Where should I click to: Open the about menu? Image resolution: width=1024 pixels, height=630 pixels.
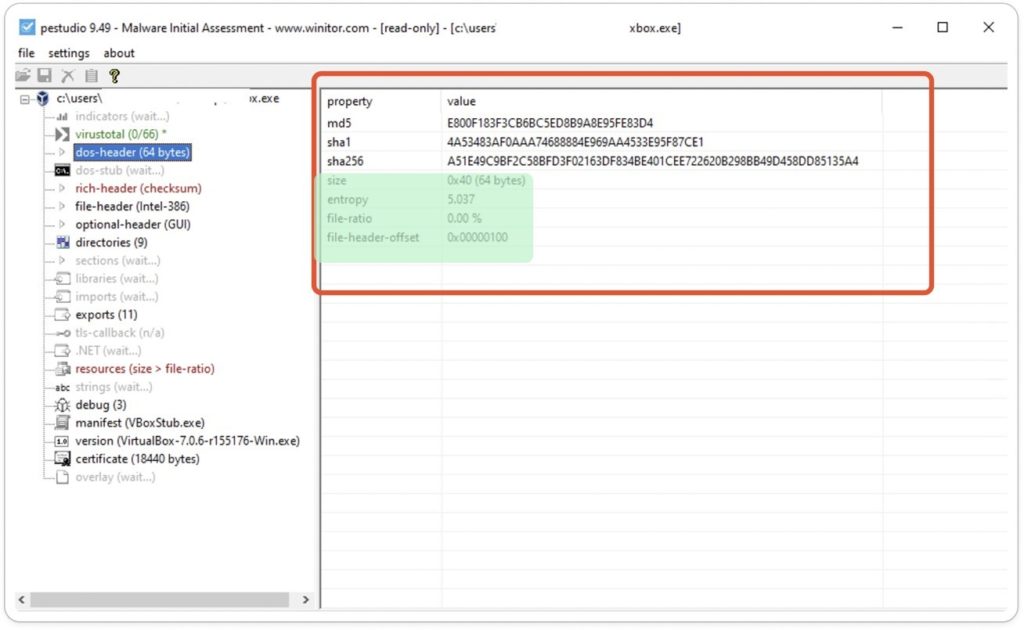pos(118,52)
